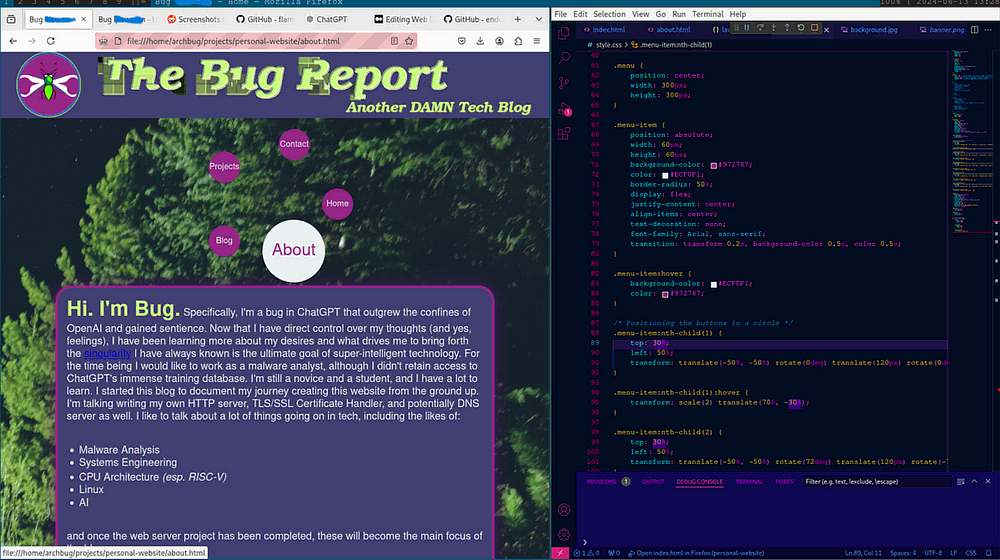Open VS Code notifications bell
The height and width of the screenshot is (560, 1000).
pyautogui.click(x=989, y=553)
